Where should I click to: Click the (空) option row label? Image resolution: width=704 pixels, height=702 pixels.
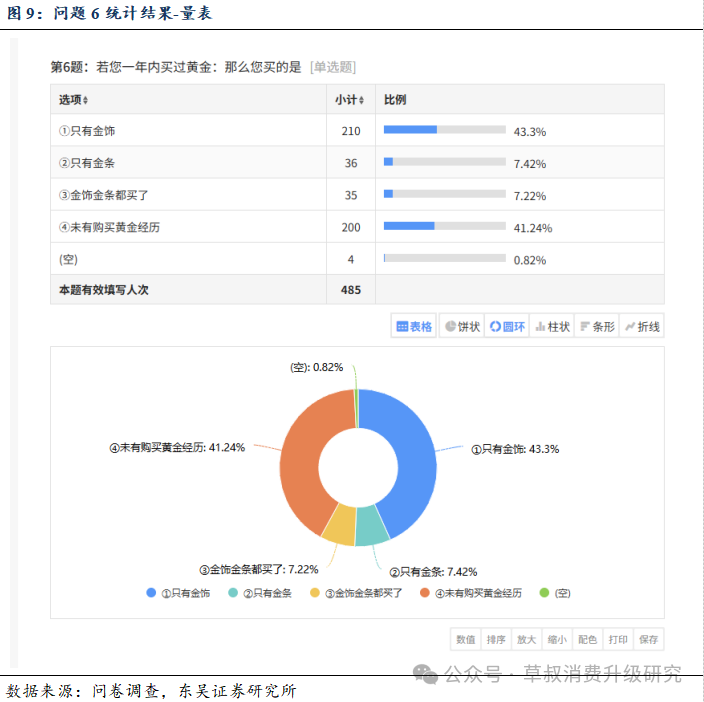tap(68, 259)
